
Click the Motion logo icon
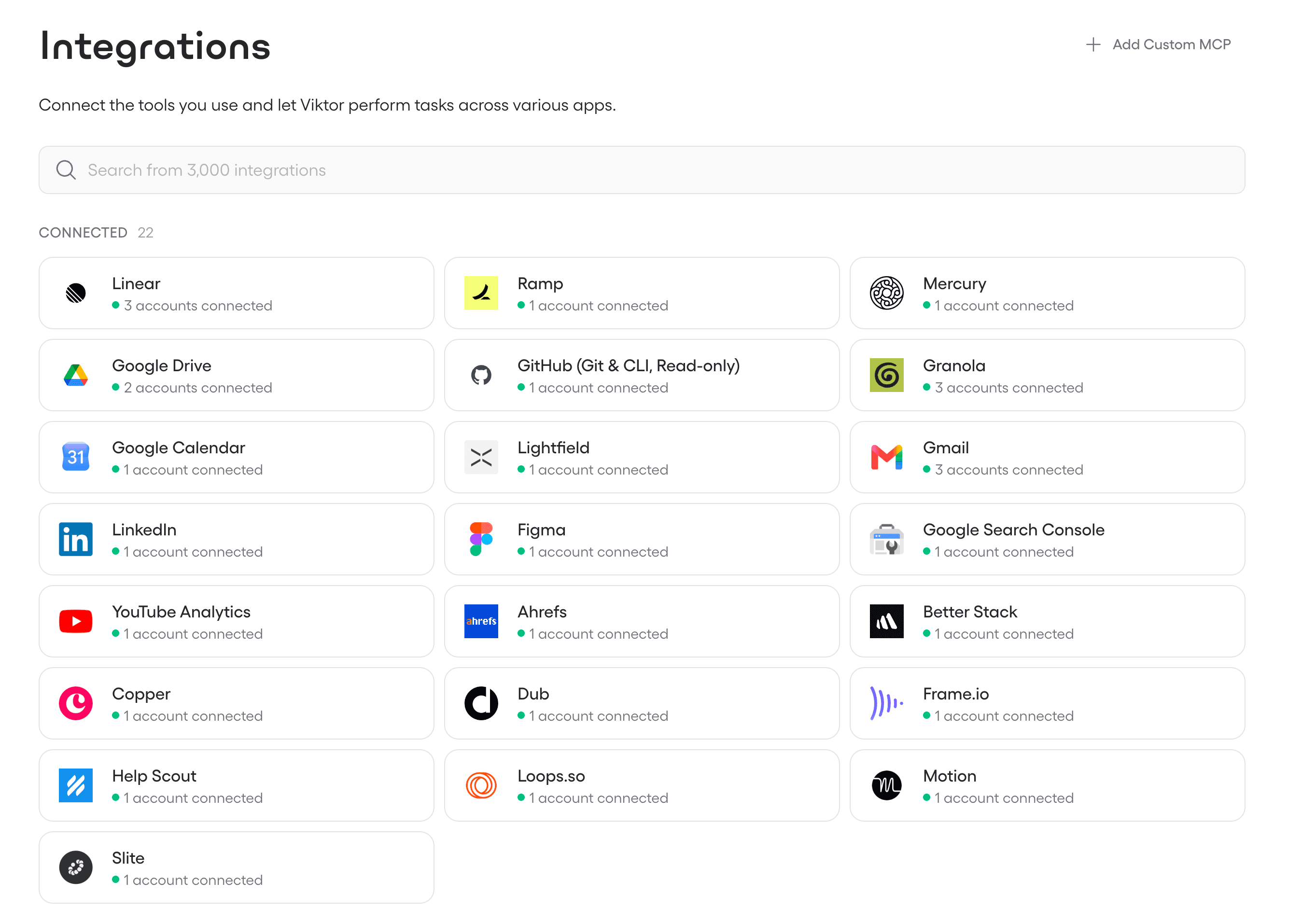[887, 785]
